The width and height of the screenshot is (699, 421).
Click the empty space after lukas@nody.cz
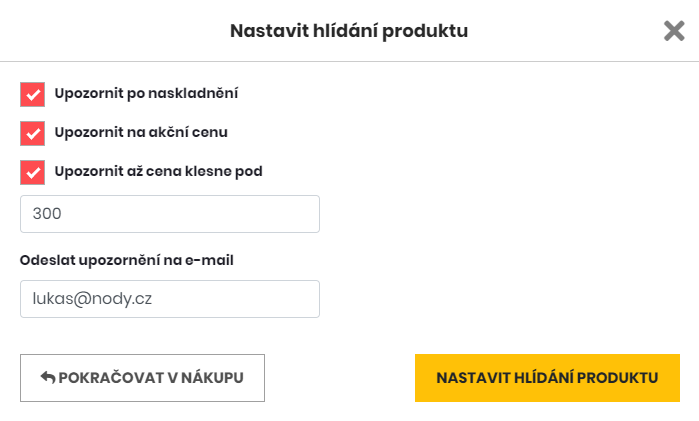236,299
